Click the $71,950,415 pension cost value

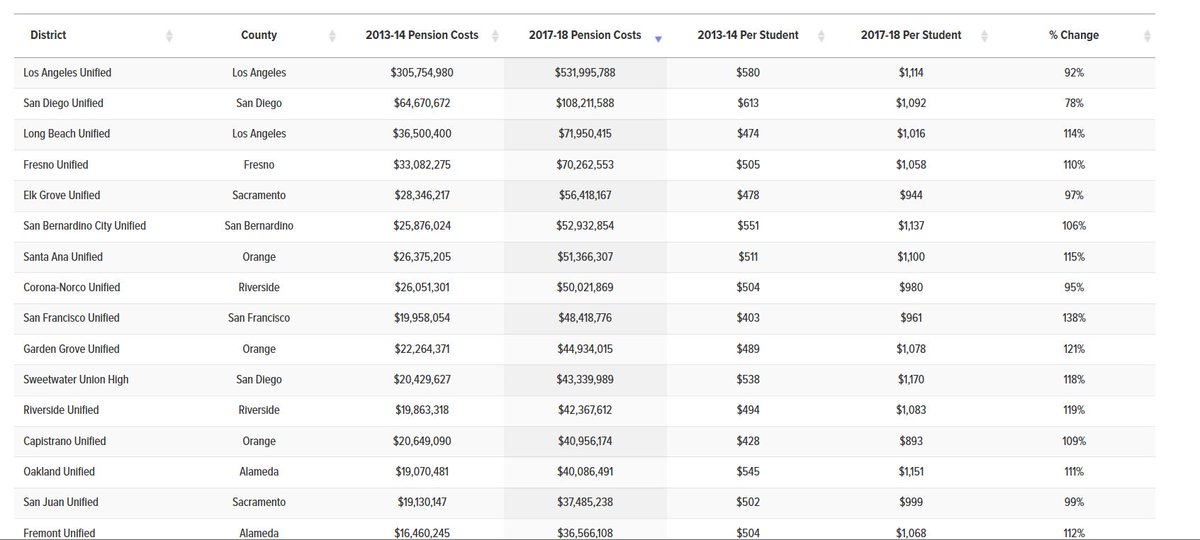pos(585,134)
